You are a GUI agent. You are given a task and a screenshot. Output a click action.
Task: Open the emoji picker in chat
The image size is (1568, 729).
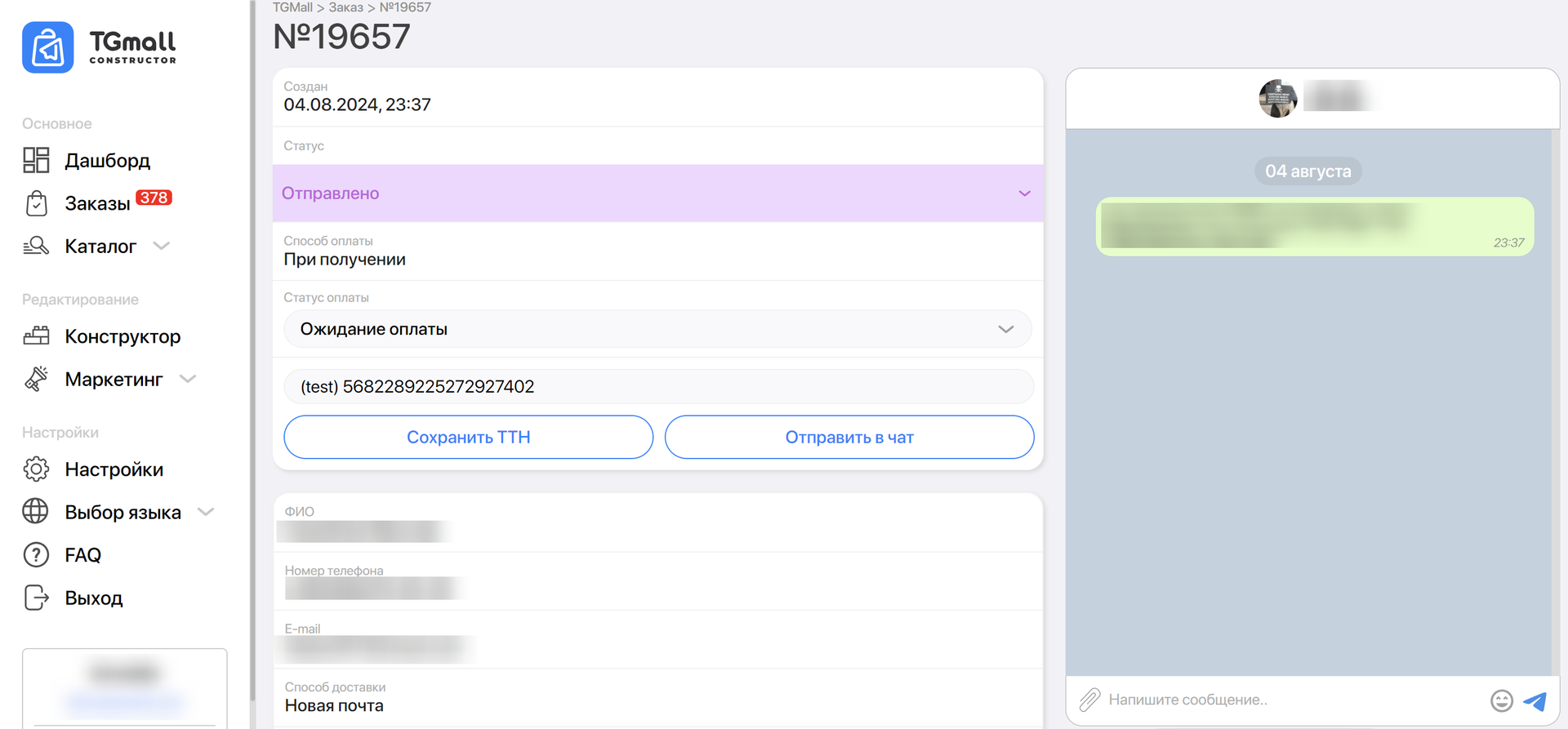[x=1501, y=700]
